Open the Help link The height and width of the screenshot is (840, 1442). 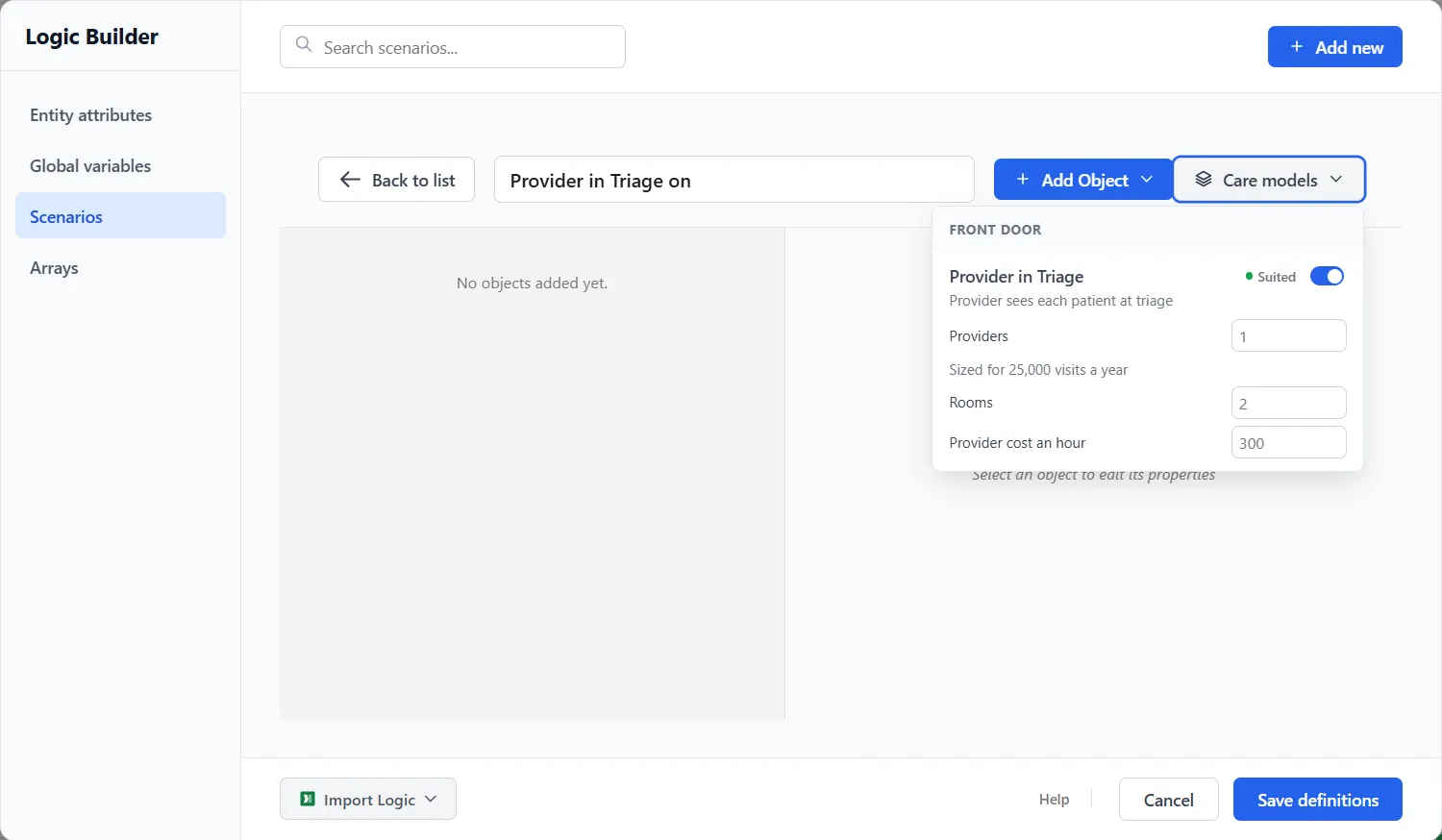click(x=1054, y=800)
